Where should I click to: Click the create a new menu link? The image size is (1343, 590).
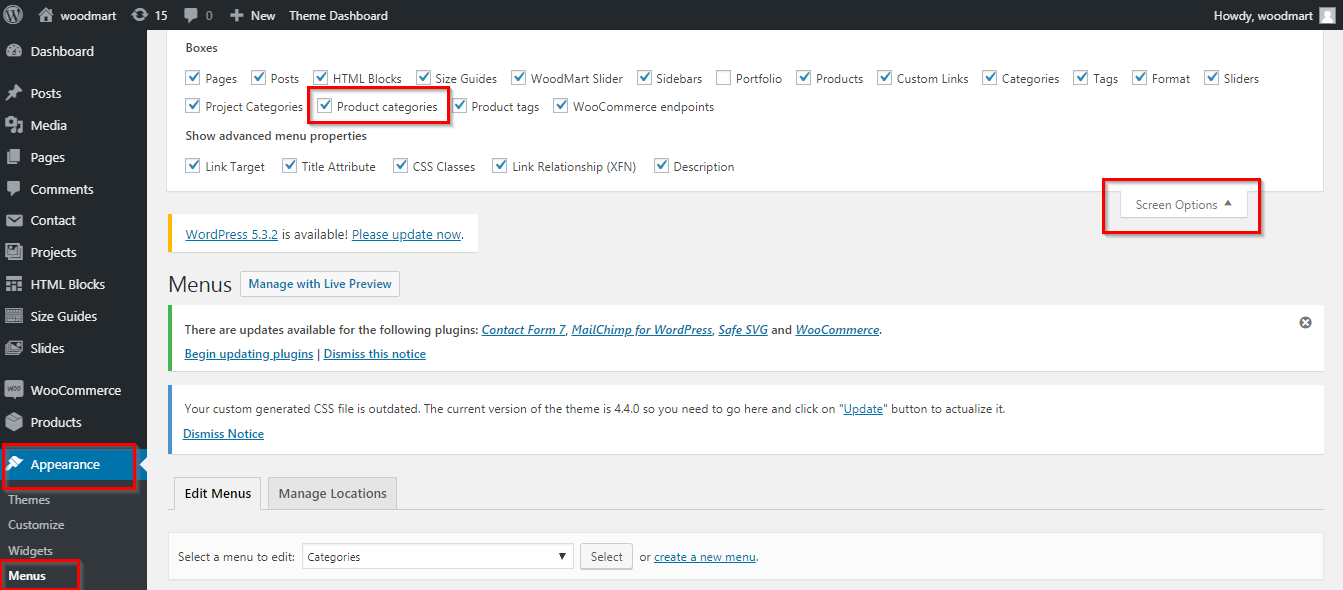tap(705, 557)
